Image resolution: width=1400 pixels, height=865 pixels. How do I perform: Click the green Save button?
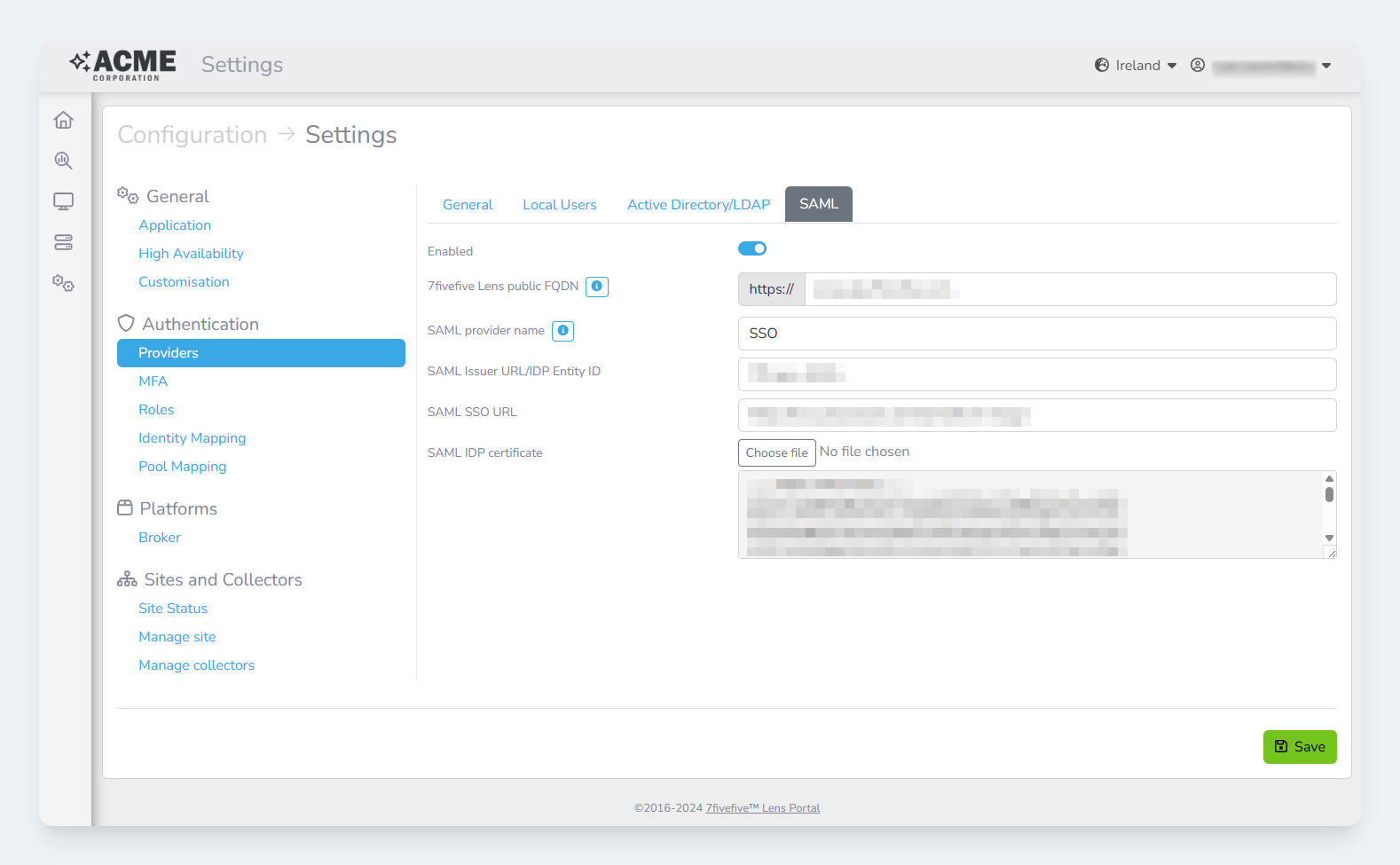1299,747
